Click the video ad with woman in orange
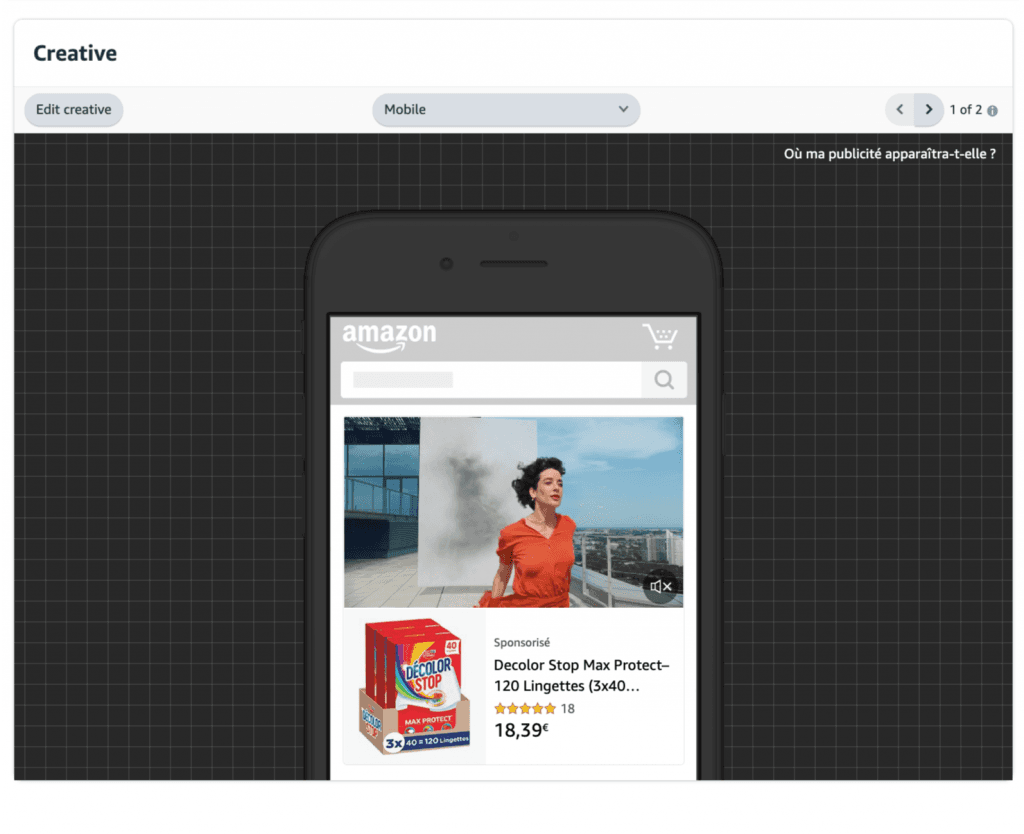The width and height of the screenshot is (1024, 834). click(x=513, y=510)
